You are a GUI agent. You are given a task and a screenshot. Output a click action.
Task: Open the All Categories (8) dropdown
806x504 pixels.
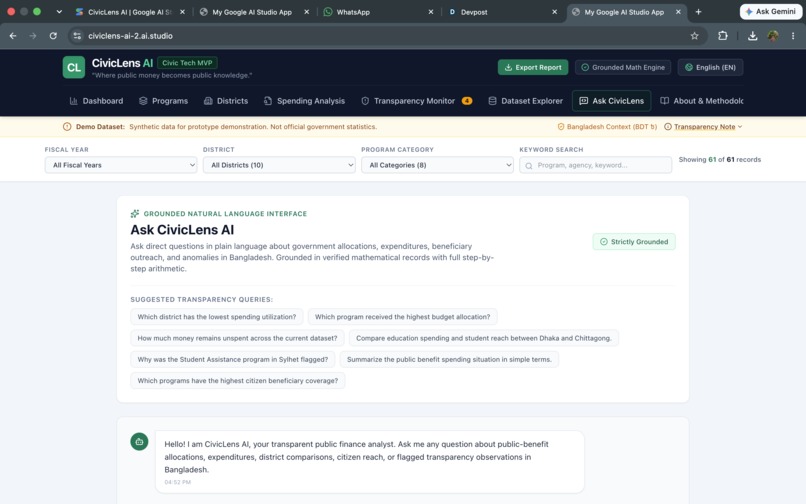(x=437, y=165)
